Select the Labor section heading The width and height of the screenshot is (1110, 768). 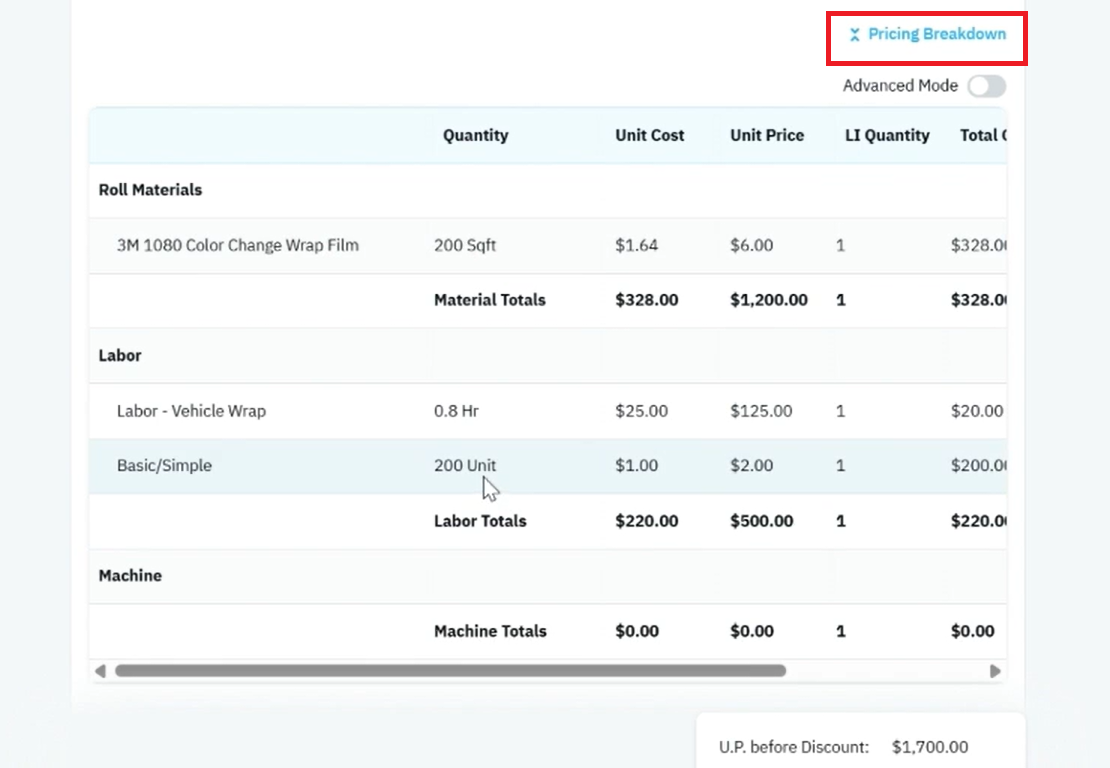pos(120,355)
